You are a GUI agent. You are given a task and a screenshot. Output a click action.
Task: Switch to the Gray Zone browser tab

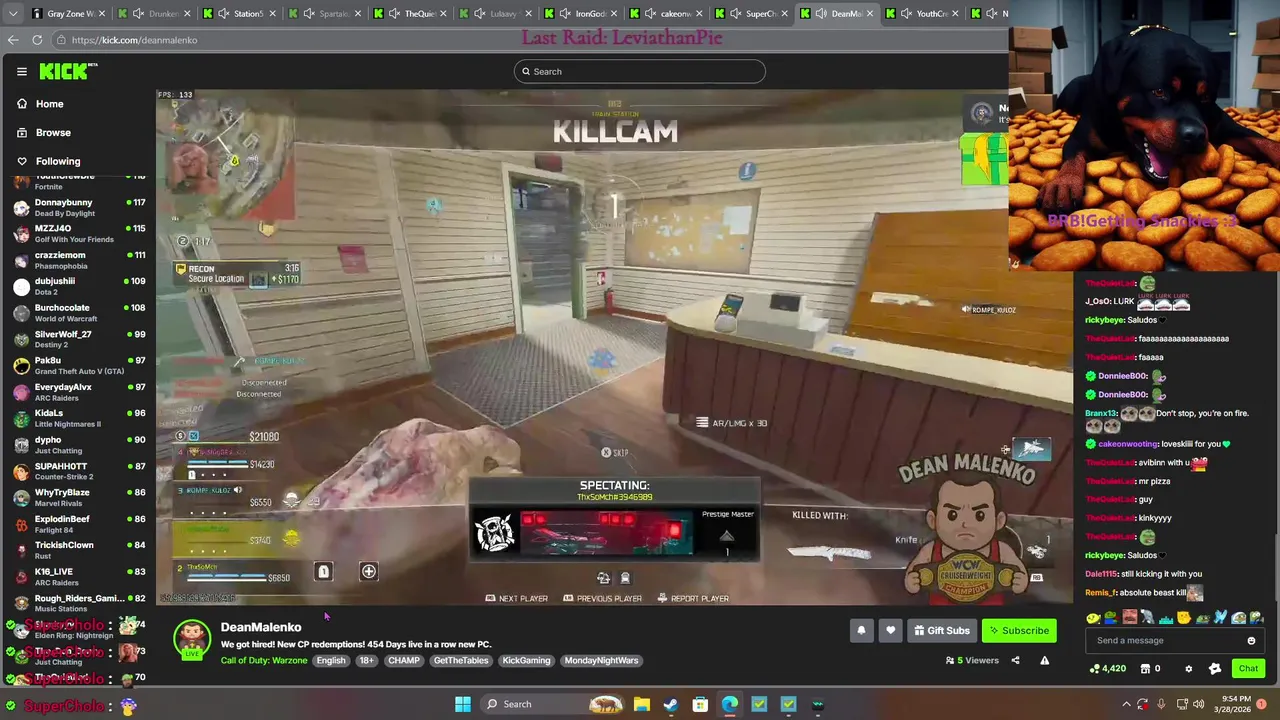pyautogui.click(x=70, y=13)
